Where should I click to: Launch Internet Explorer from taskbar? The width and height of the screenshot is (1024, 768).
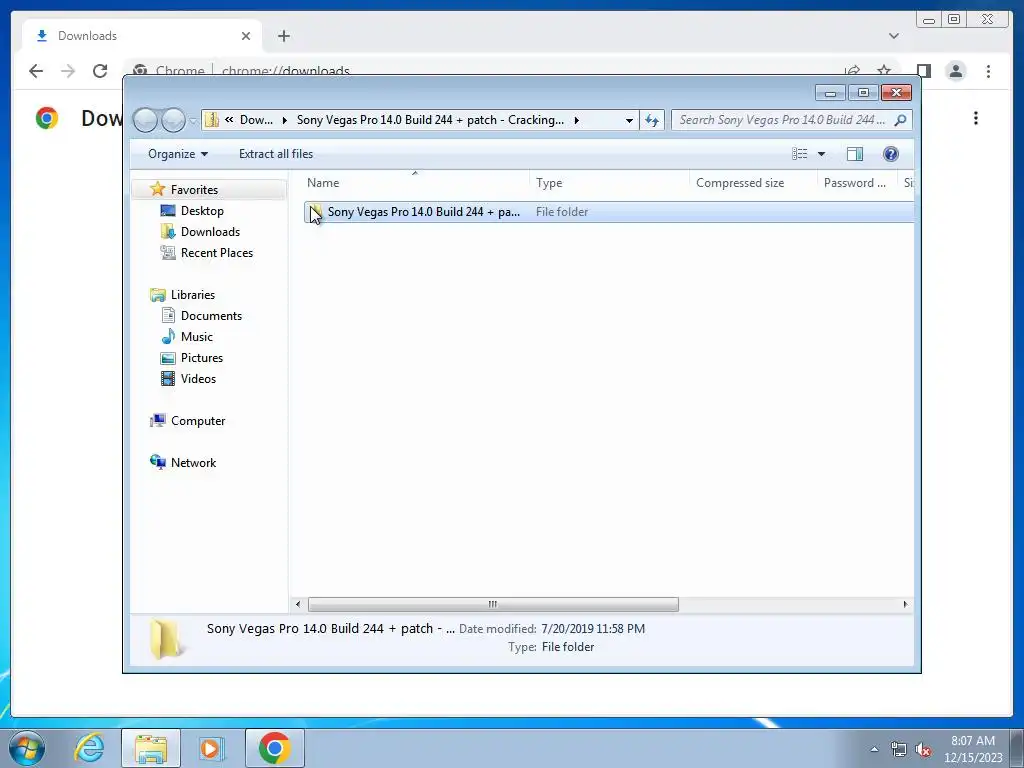(x=89, y=748)
